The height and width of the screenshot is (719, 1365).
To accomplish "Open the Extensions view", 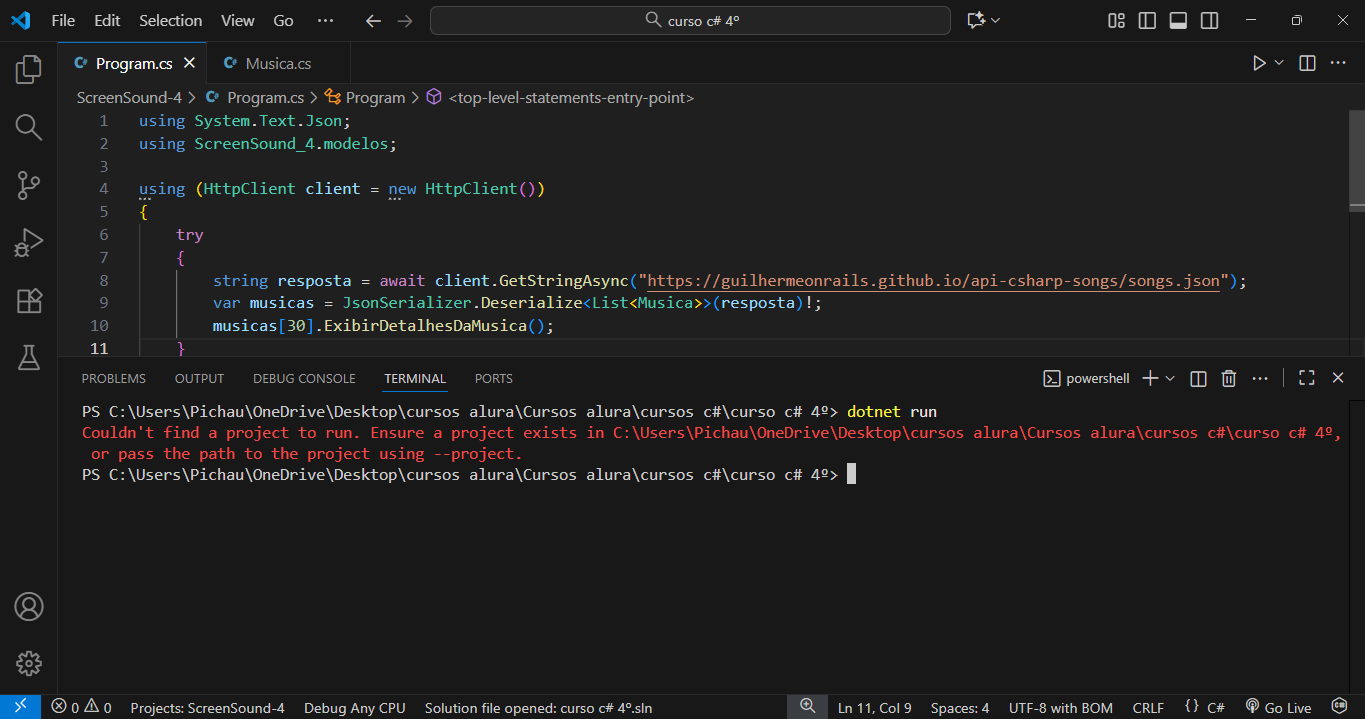I will [28, 301].
